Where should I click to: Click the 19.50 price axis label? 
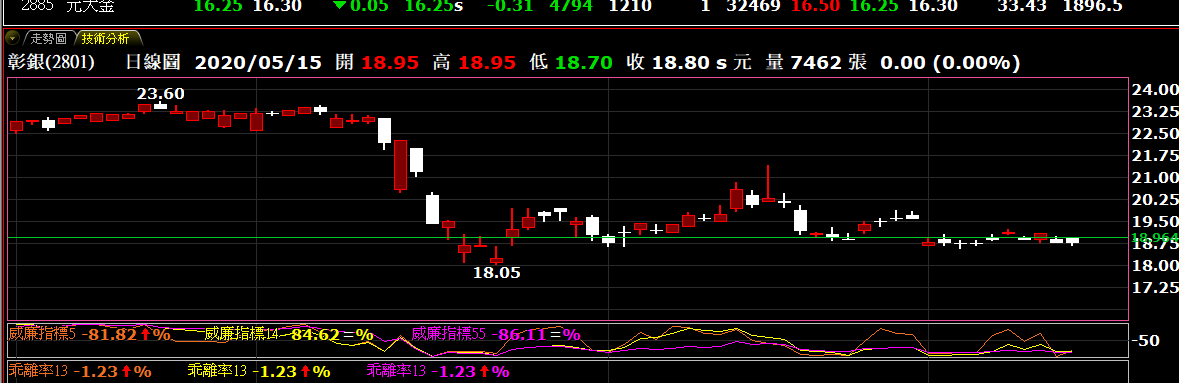click(1154, 221)
